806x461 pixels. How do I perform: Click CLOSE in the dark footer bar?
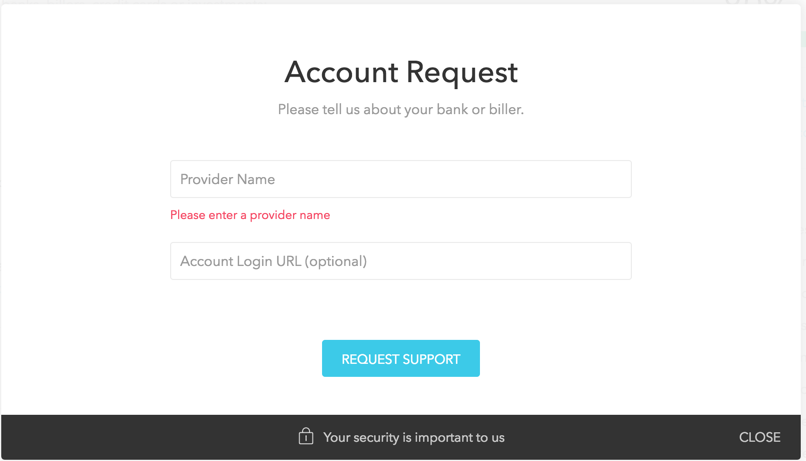759,437
